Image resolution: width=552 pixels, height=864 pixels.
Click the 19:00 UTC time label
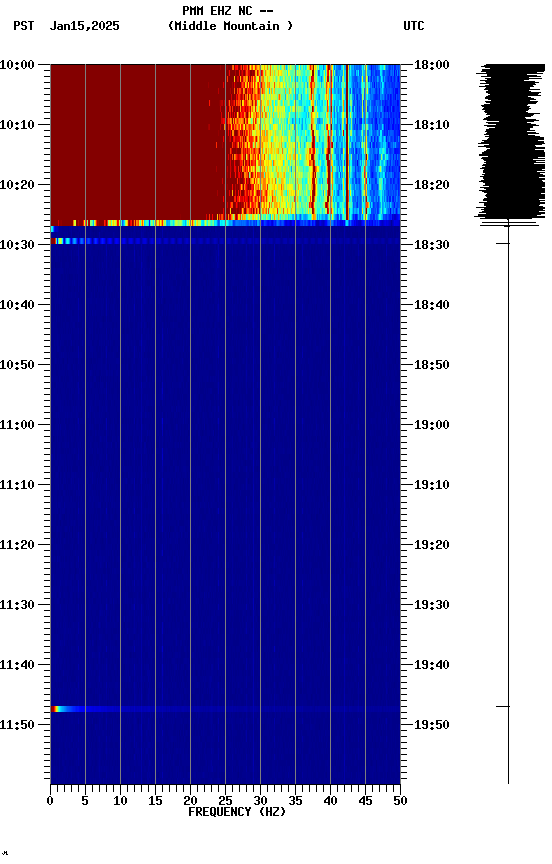431,425
